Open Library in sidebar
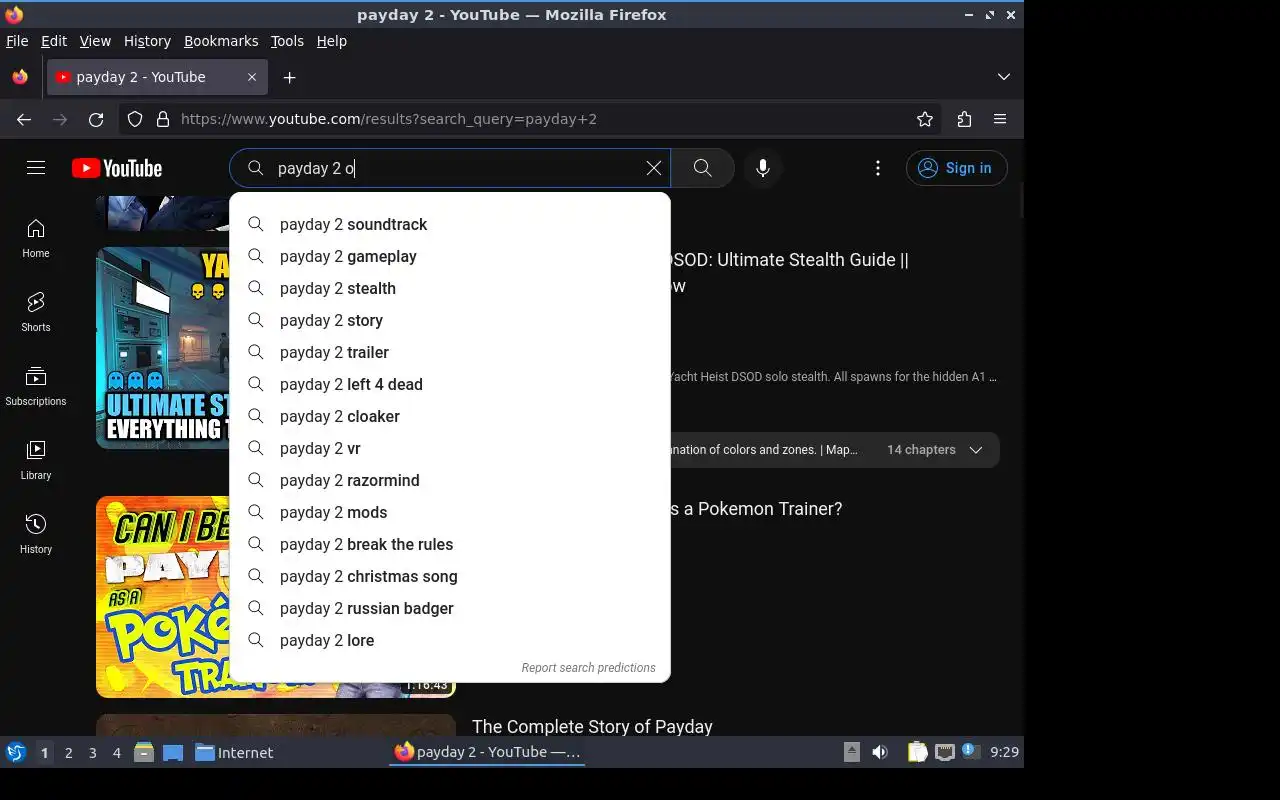 (x=36, y=461)
